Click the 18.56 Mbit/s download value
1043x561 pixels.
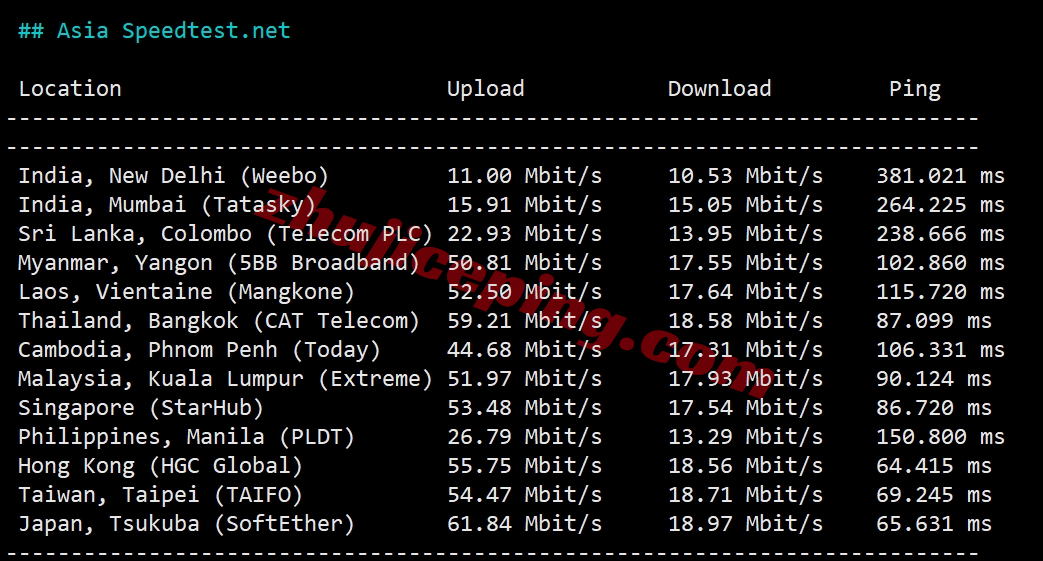[x=745, y=466]
